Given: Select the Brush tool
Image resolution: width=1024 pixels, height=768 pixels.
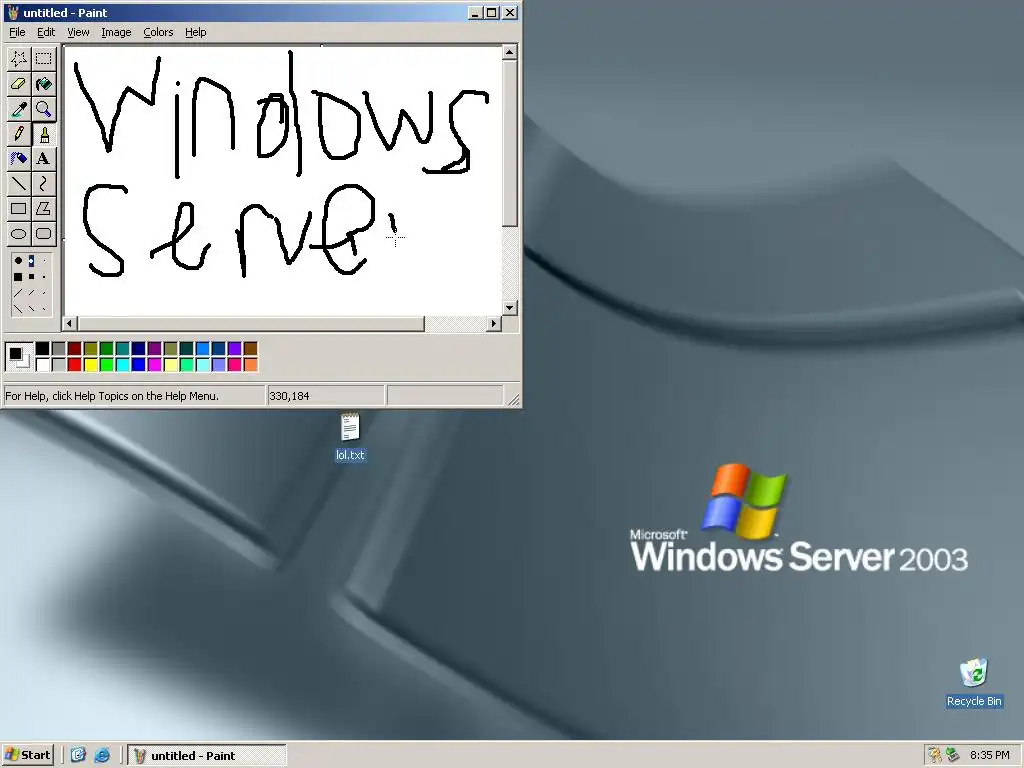Looking at the screenshot, I should coord(44,134).
